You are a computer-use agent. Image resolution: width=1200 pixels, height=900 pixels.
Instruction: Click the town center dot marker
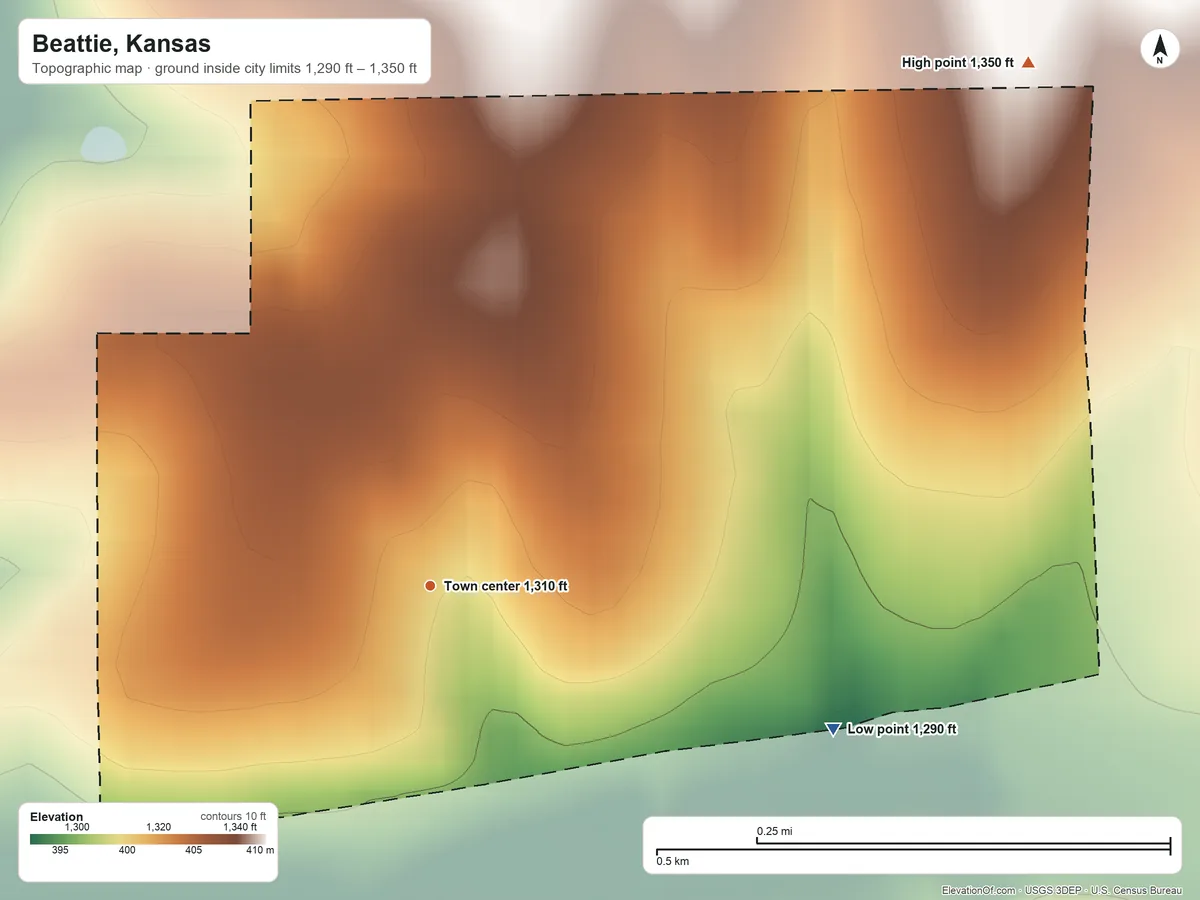(430, 586)
